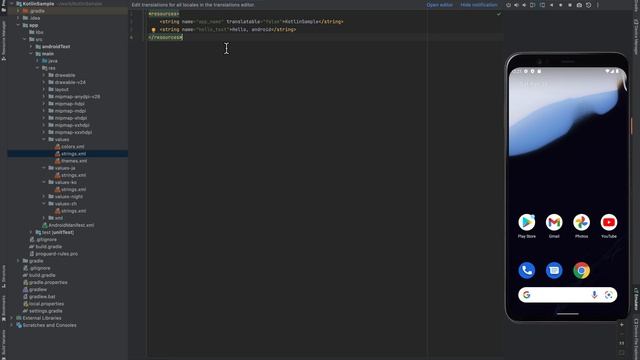This screenshot has width=640, height=360.
Task: Open Play Store on the emulator
Action: (x=527, y=222)
